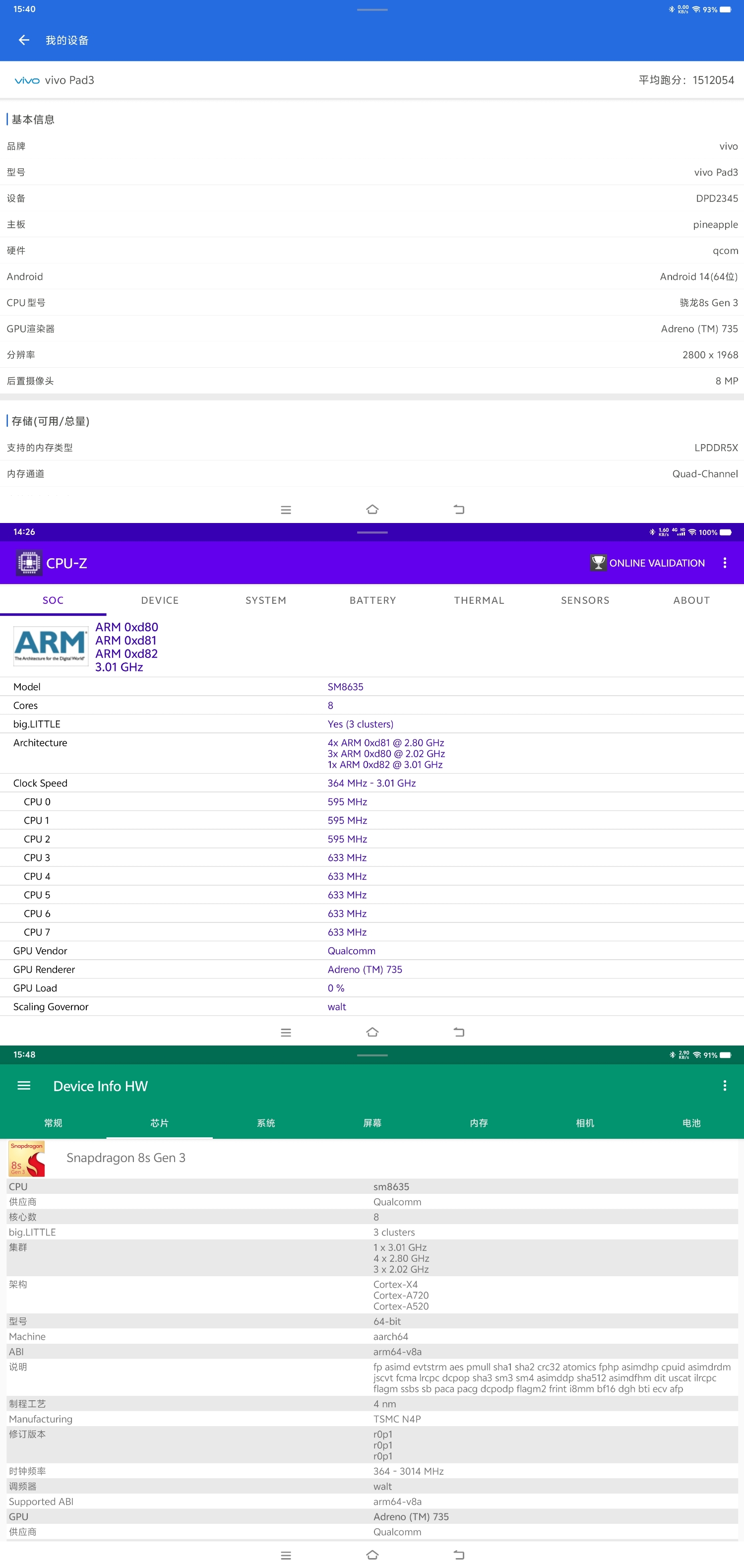The height and width of the screenshot is (1568, 744).
Task: Tap the Machine aarch64 row
Action: [372, 1337]
